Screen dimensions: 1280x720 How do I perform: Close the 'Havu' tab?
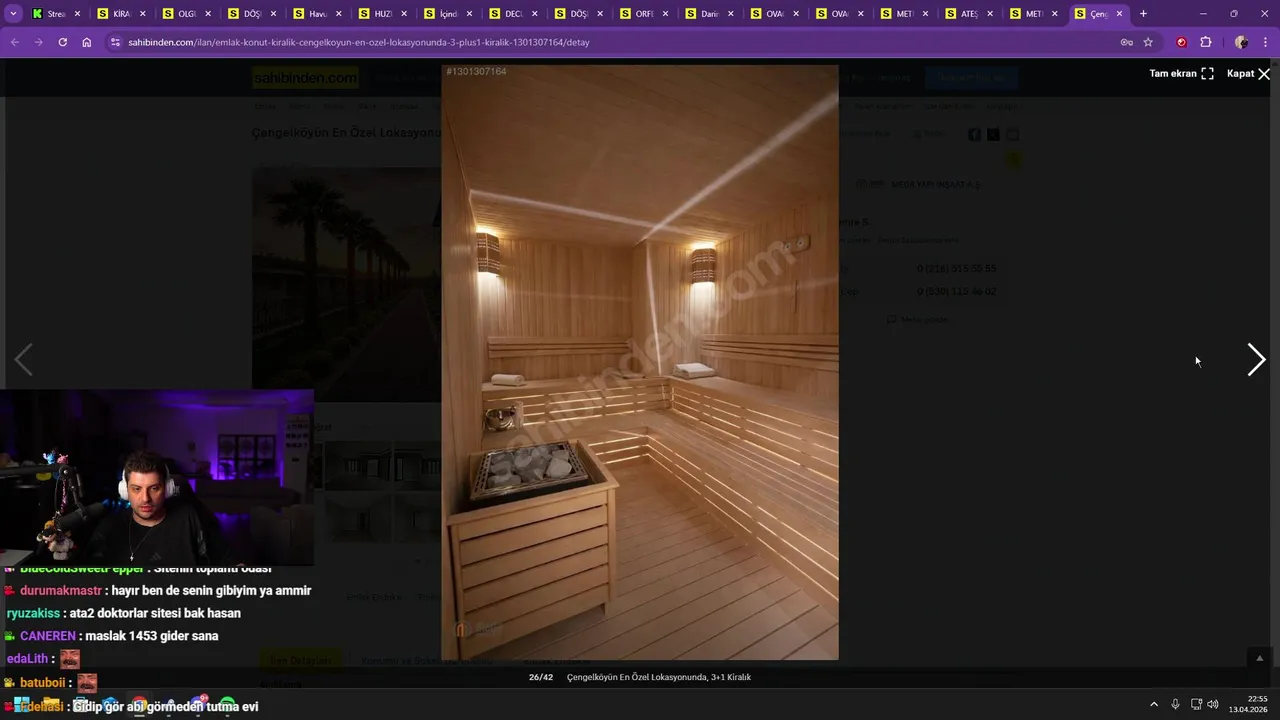click(339, 14)
